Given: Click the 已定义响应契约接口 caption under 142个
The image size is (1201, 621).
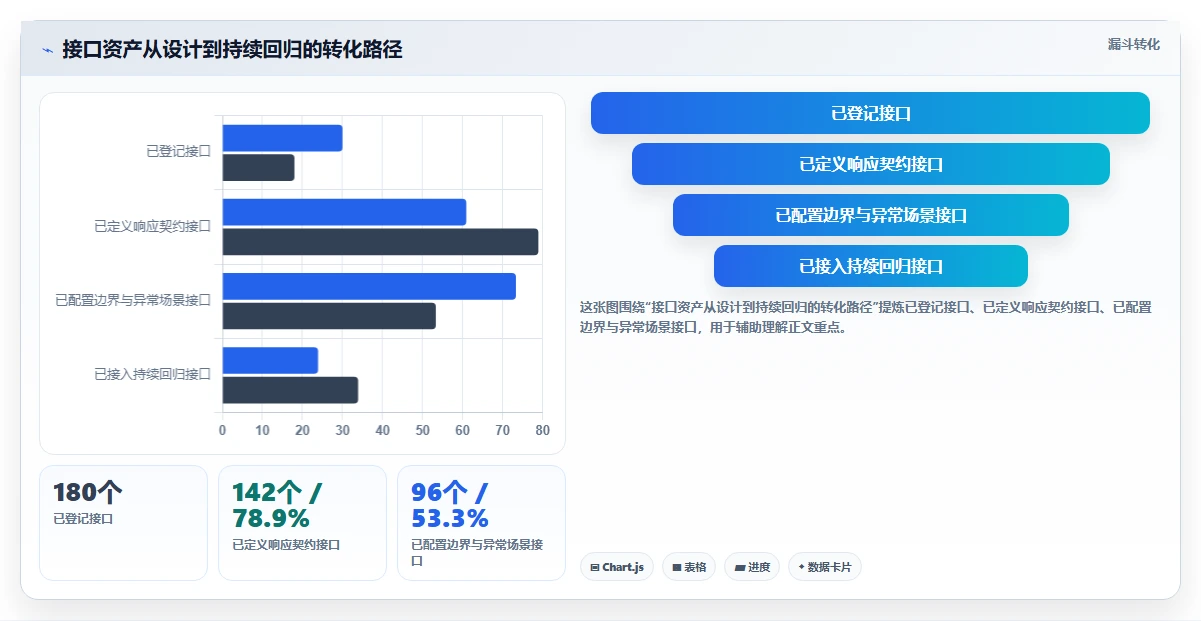Looking at the screenshot, I should pos(286,545).
